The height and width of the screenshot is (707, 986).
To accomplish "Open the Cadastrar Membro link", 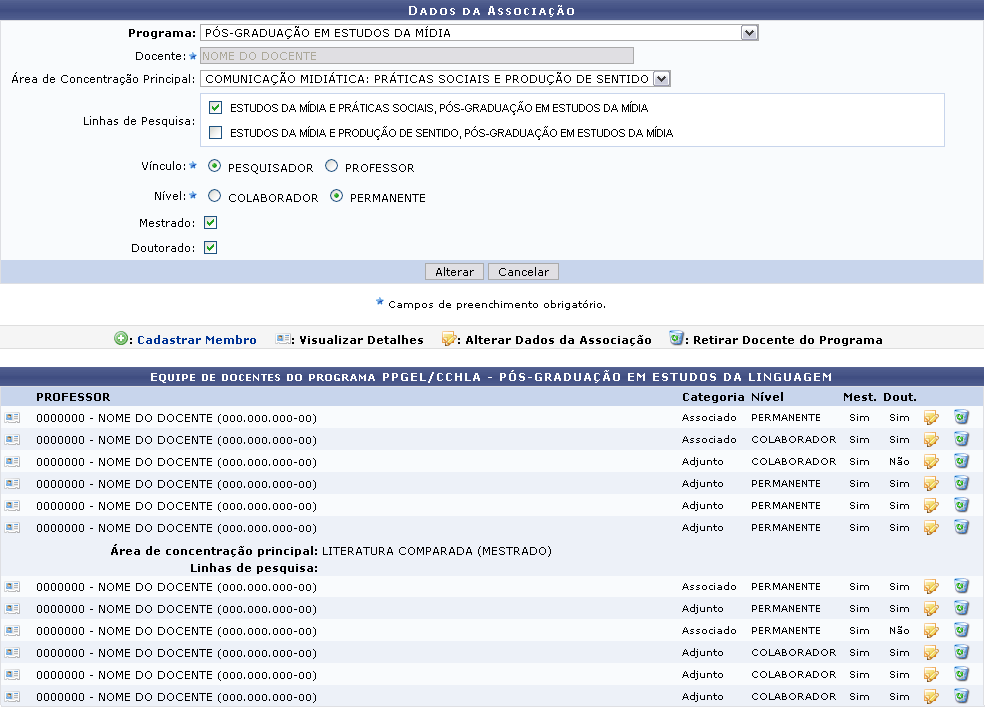I will (196, 340).
